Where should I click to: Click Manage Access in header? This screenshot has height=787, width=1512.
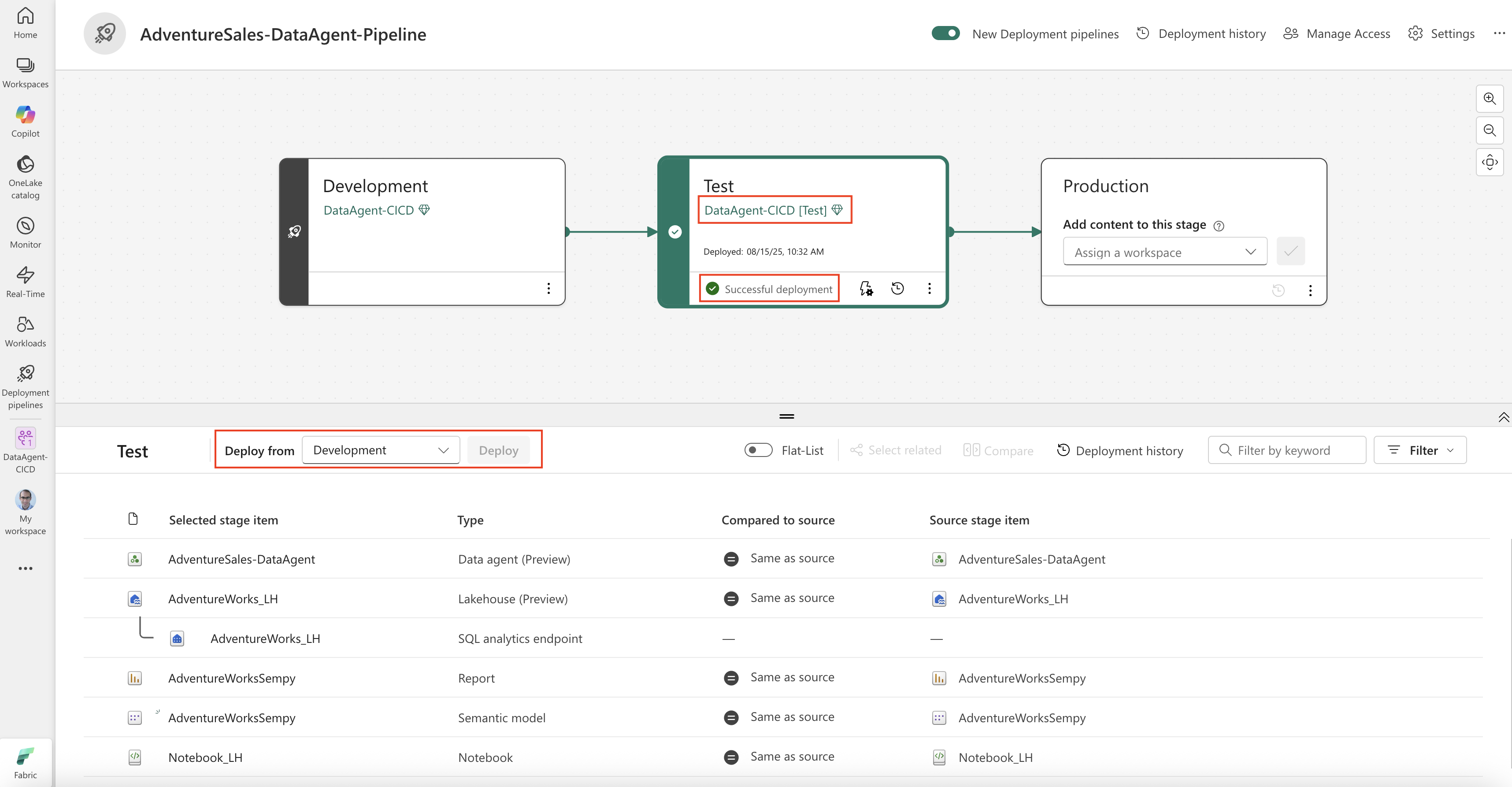[1337, 33]
